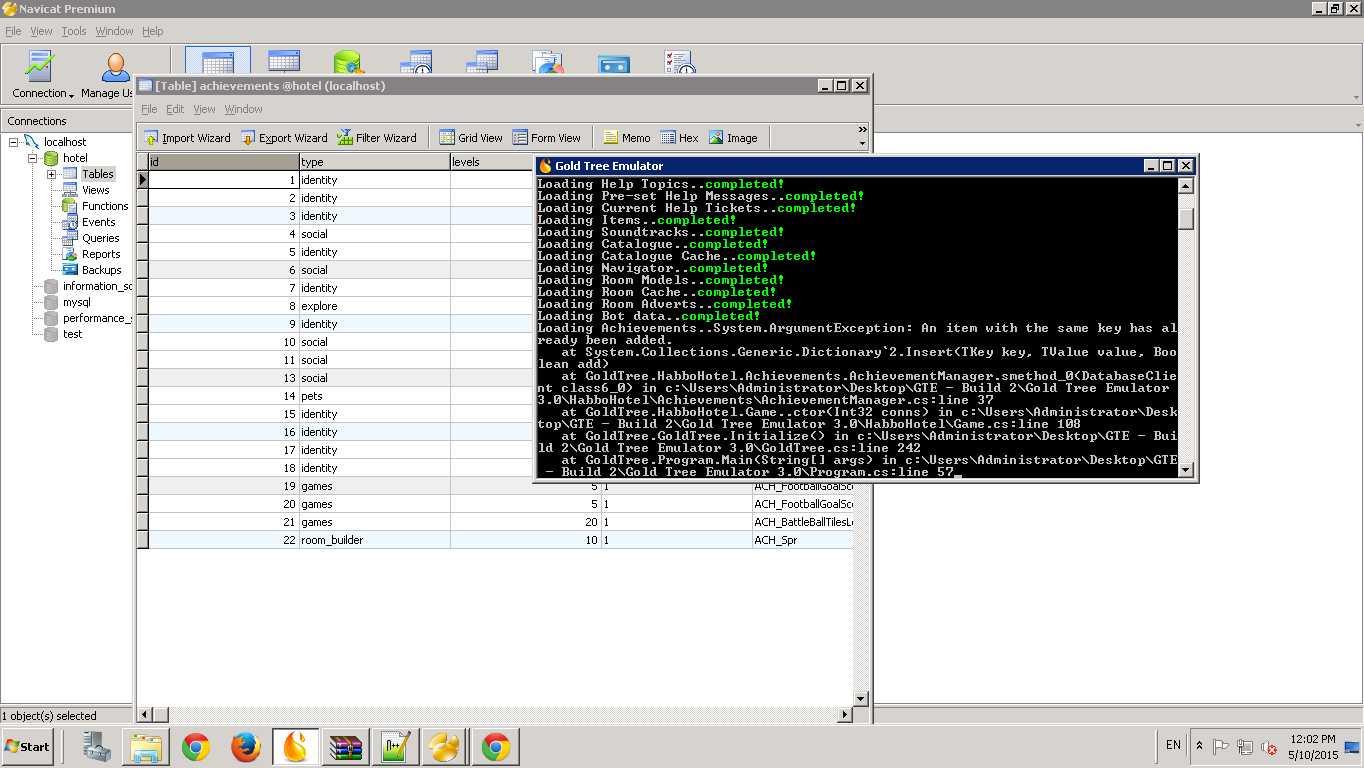Open WinRAR from the taskbar
Screen dimensions: 1364x768
(345, 747)
